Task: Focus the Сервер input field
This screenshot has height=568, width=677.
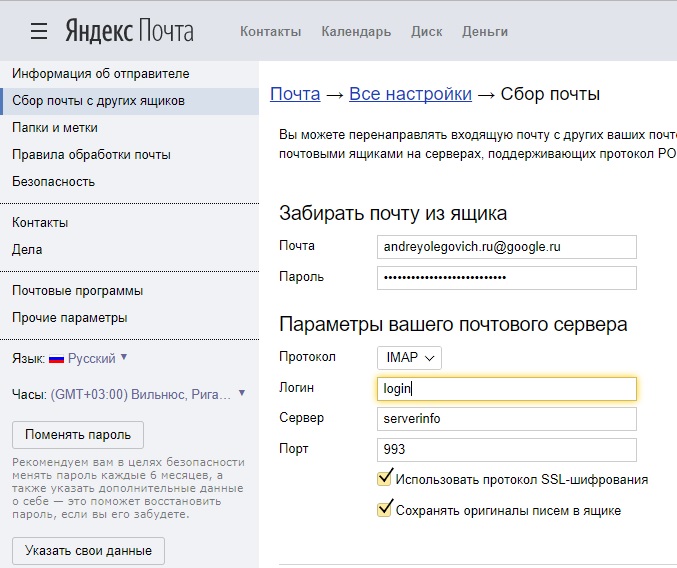Action: (x=506, y=419)
